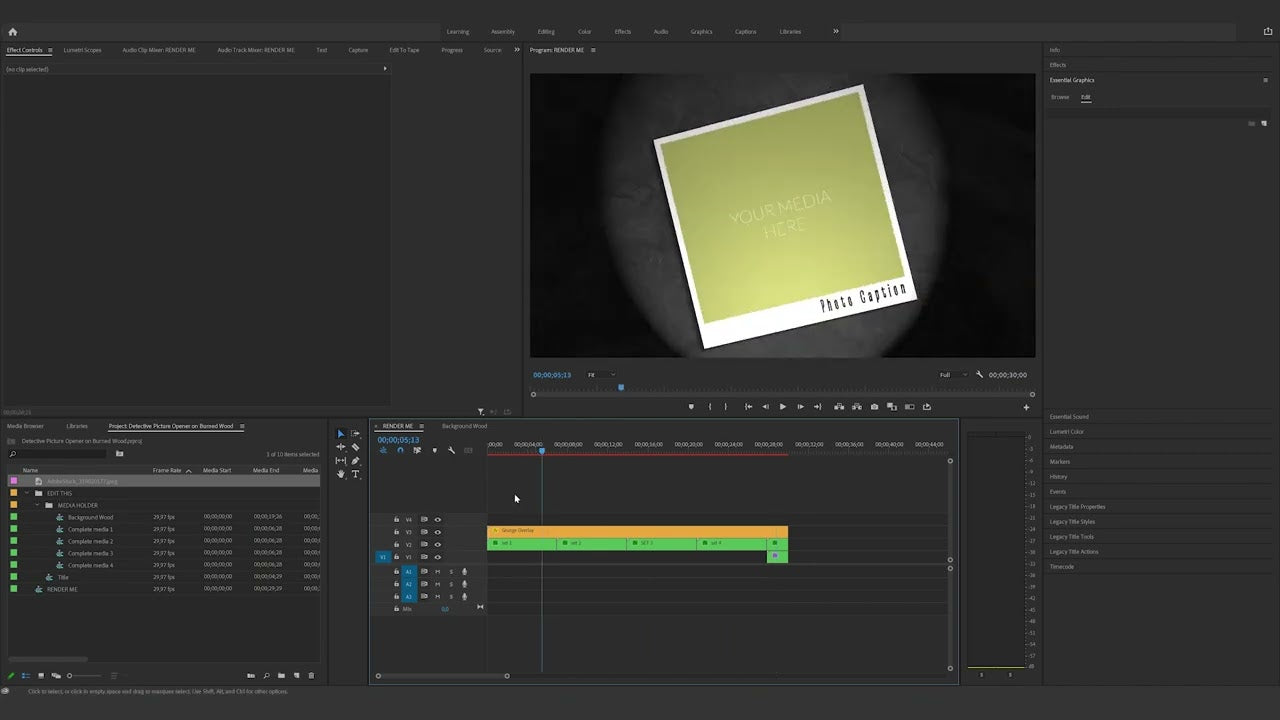Image resolution: width=1280 pixels, height=720 pixels.
Task: Lock the V2 video track
Action: pos(396,544)
